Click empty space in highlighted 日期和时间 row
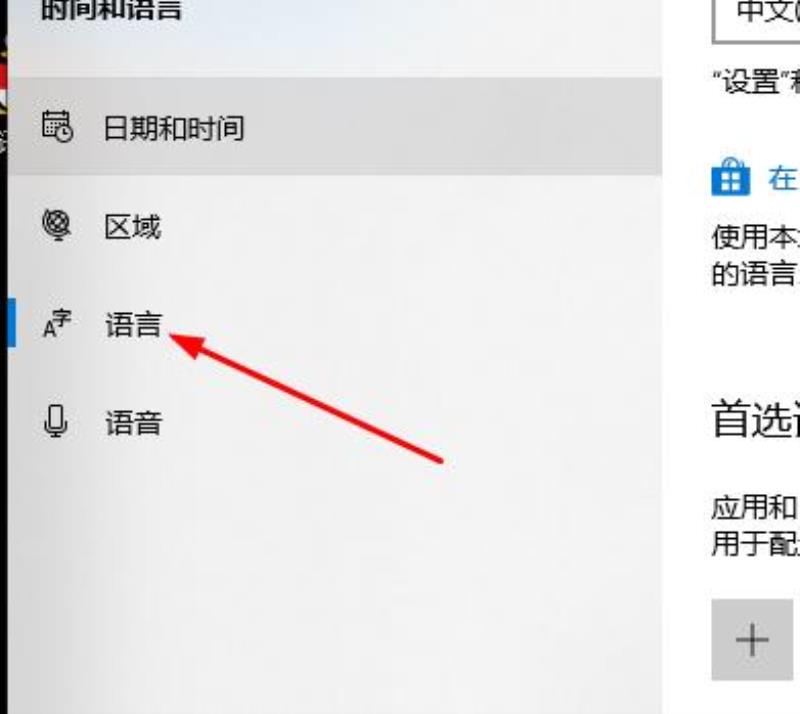This screenshot has width=800, height=714. tap(449, 127)
